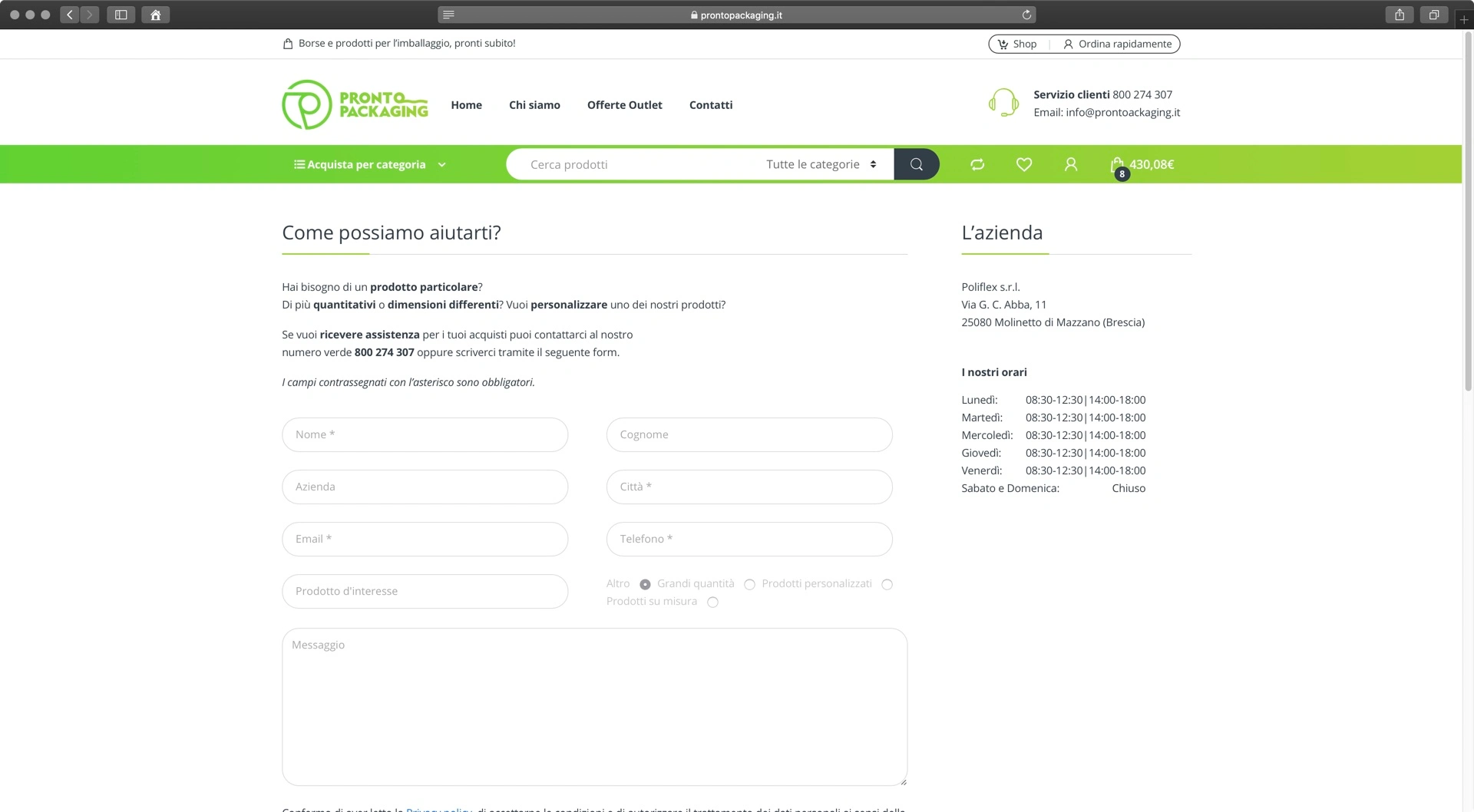1474x812 pixels.
Task: Open a new tab with the plus icon
Action: pos(1464,18)
